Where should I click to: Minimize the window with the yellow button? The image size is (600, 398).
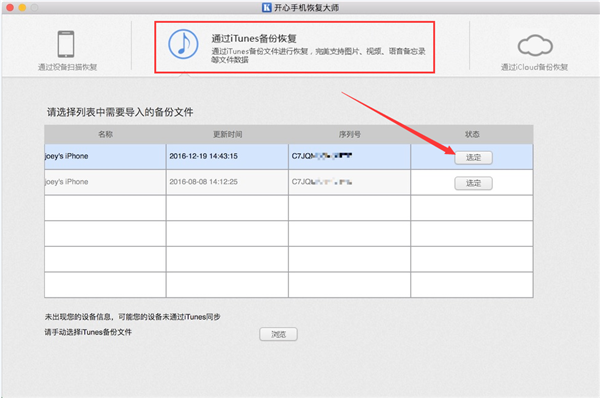point(22,7)
